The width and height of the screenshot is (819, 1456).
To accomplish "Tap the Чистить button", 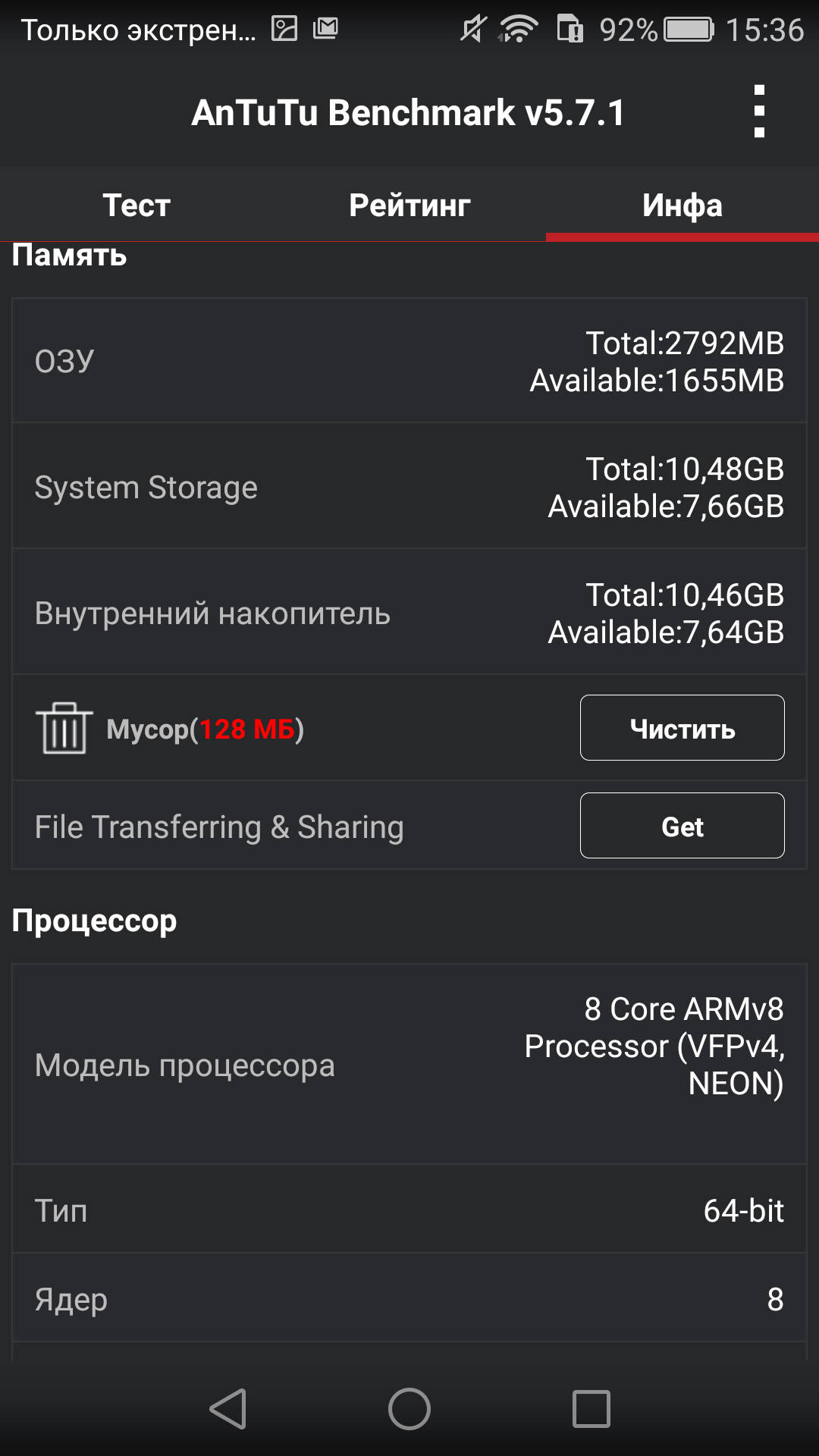I will (682, 728).
